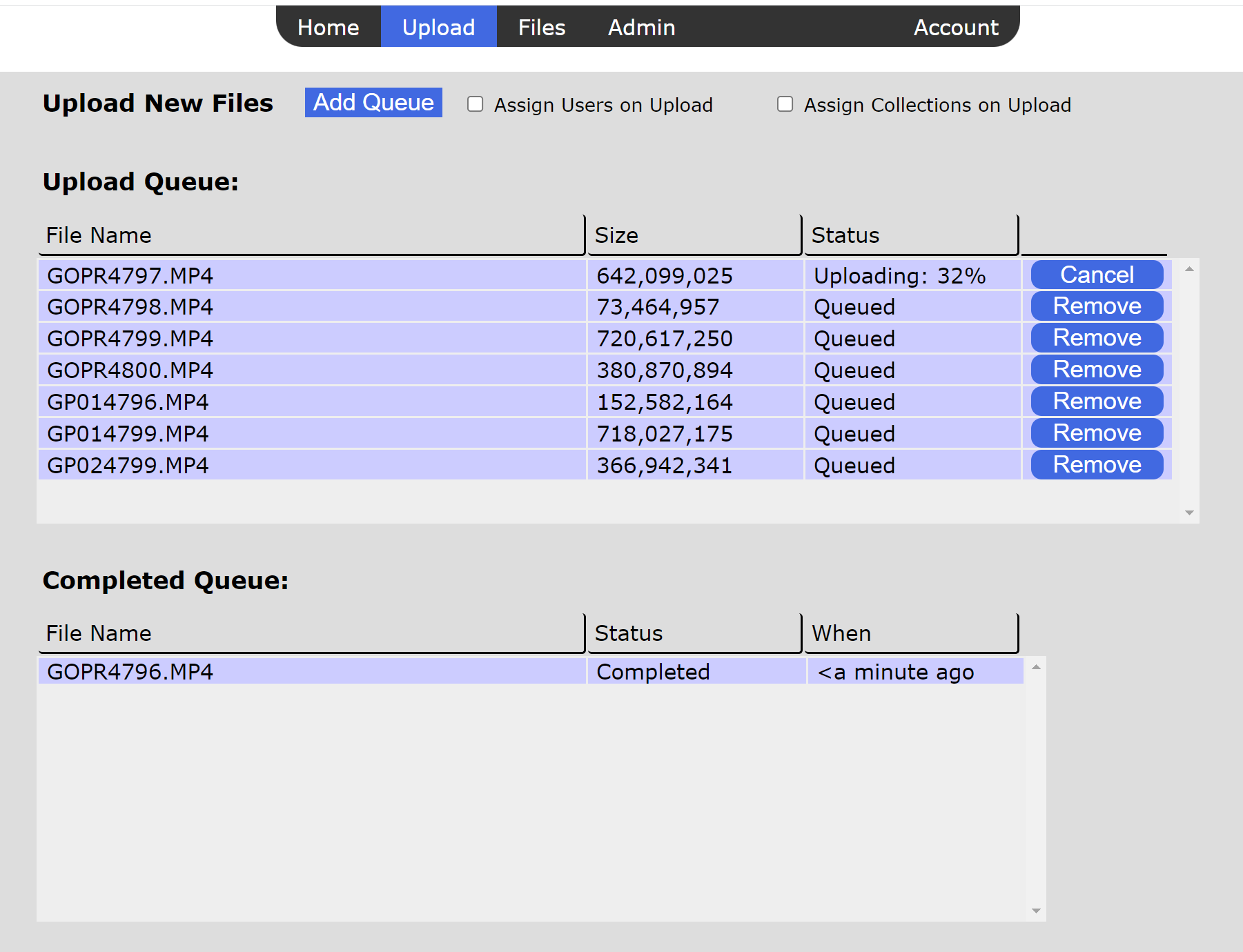The width and height of the screenshot is (1243, 952).
Task: Open the Account menu
Action: coord(955,28)
